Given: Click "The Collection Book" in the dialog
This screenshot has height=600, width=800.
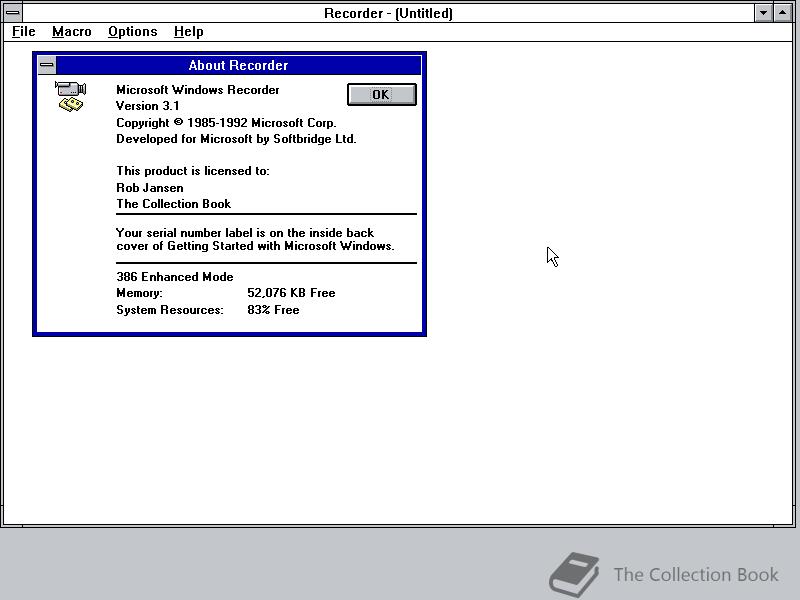Looking at the screenshot, I should pyautogui.click(x=173, y=204).
